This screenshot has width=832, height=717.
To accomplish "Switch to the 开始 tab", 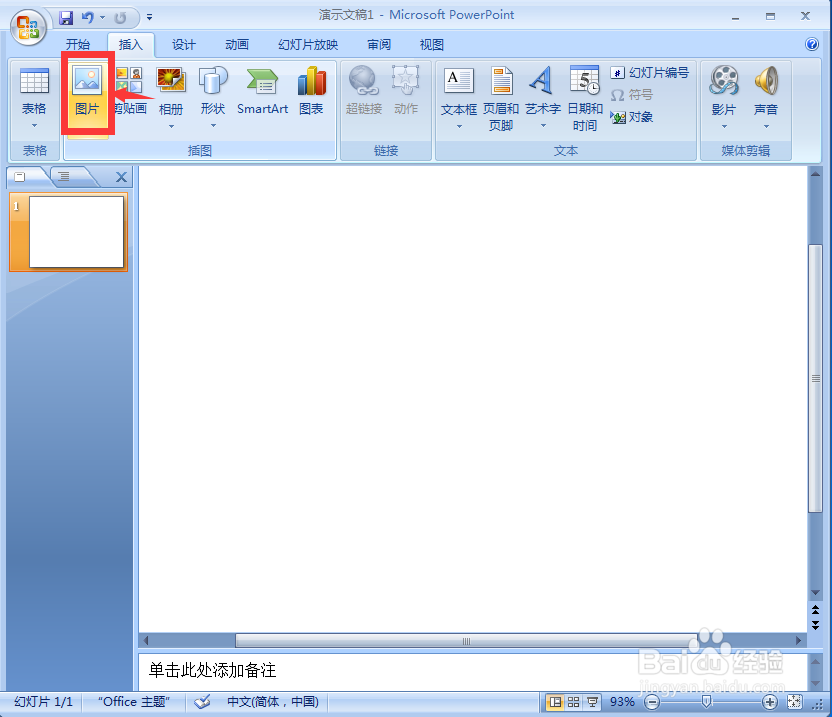I will pos(78,45).
